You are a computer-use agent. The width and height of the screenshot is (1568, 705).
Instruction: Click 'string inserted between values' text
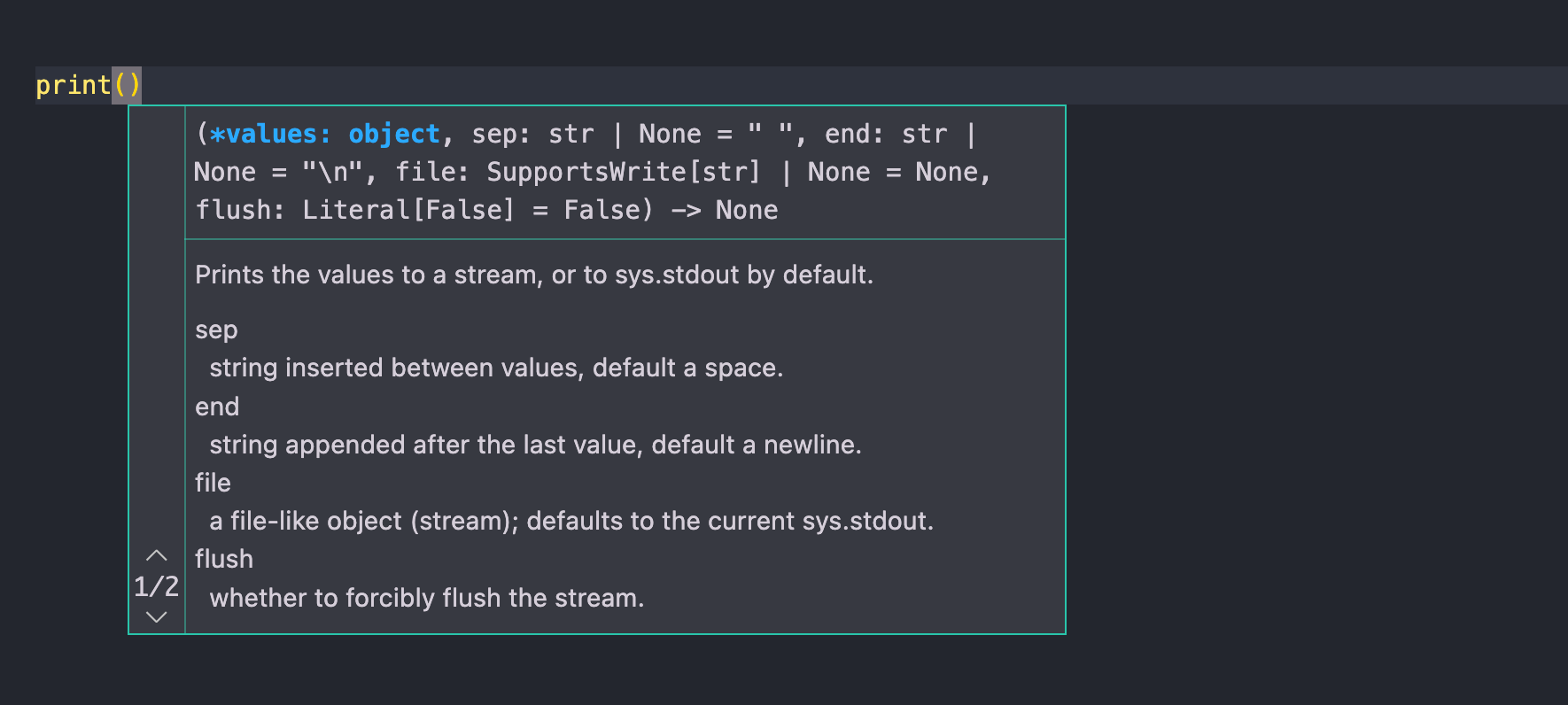496,368
